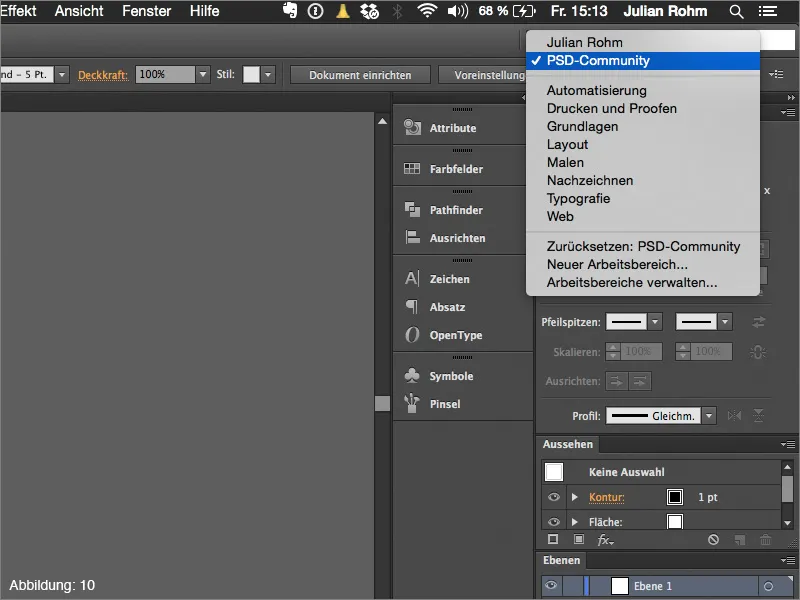Image resolution: width=800 pixels, height=600 pixels.
Task: Open the brush definition 5 Pt. dropdown
Action: click(x=62, y=74)
